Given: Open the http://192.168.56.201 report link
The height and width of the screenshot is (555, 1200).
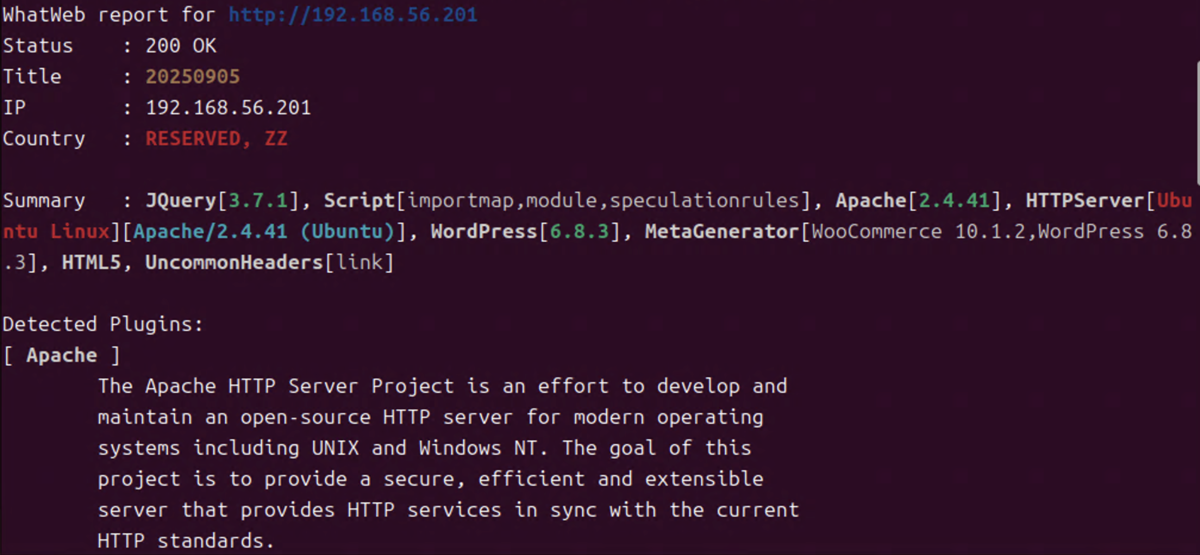Looking at the screenshot, I should [x=353, y=15].
